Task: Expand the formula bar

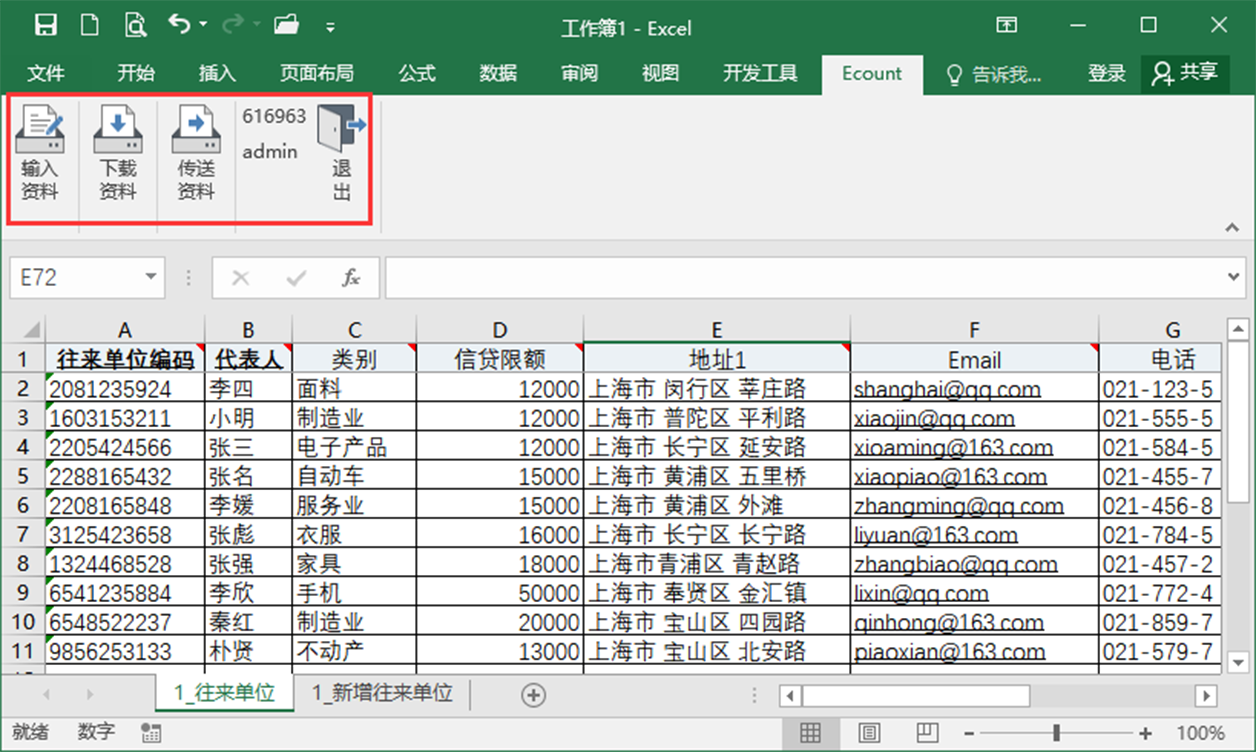Action: [x=1235, y=278]
